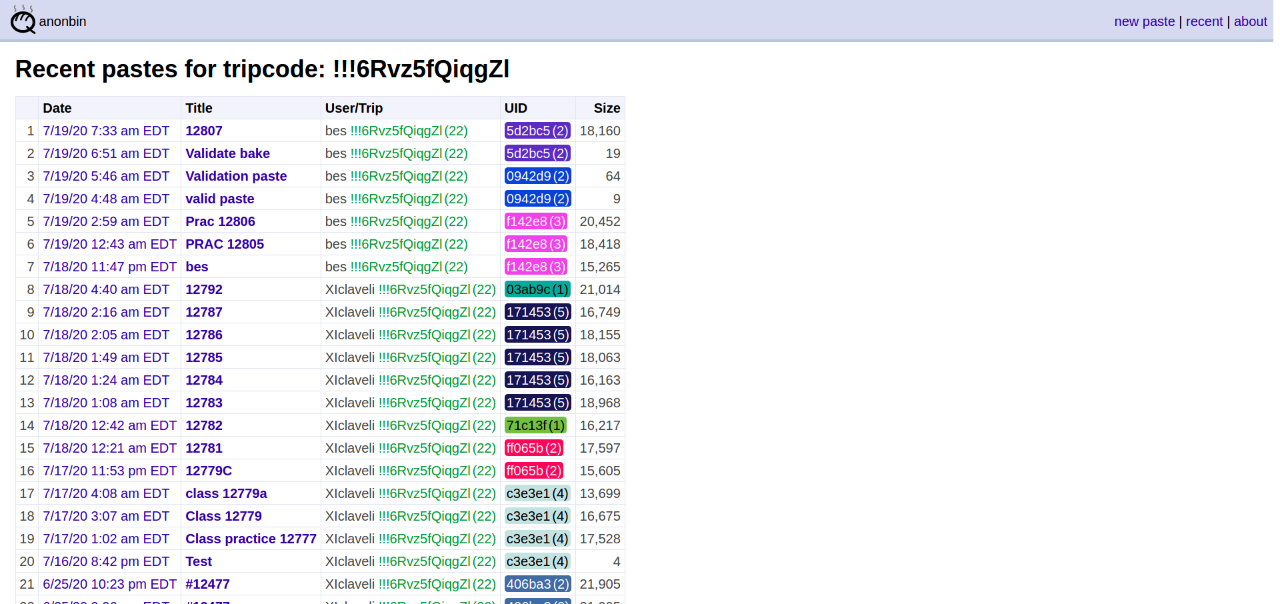The height and width of the screenshot is (604, 1280).
Task: Click the teal UID badge 03ab9c
Action: click(538, 289)
